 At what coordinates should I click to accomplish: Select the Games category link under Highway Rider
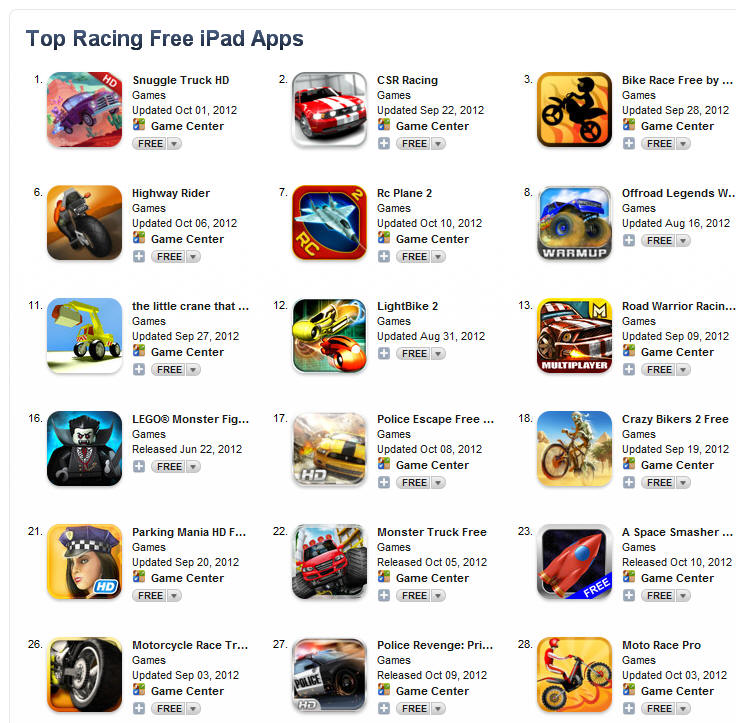149,208
